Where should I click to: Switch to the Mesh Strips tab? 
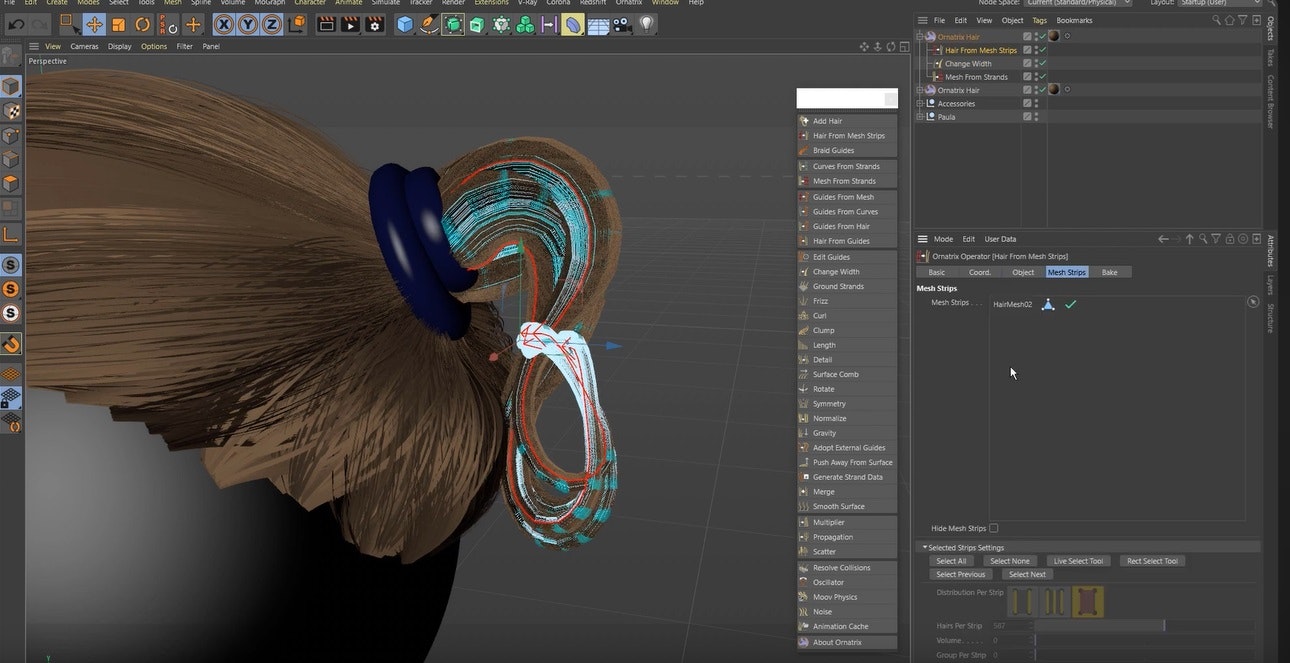click(1066, 272)
